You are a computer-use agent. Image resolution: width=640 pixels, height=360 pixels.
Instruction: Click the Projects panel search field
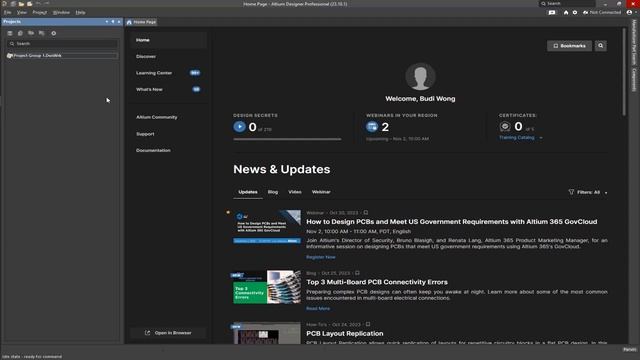click(x=62, y=43)
